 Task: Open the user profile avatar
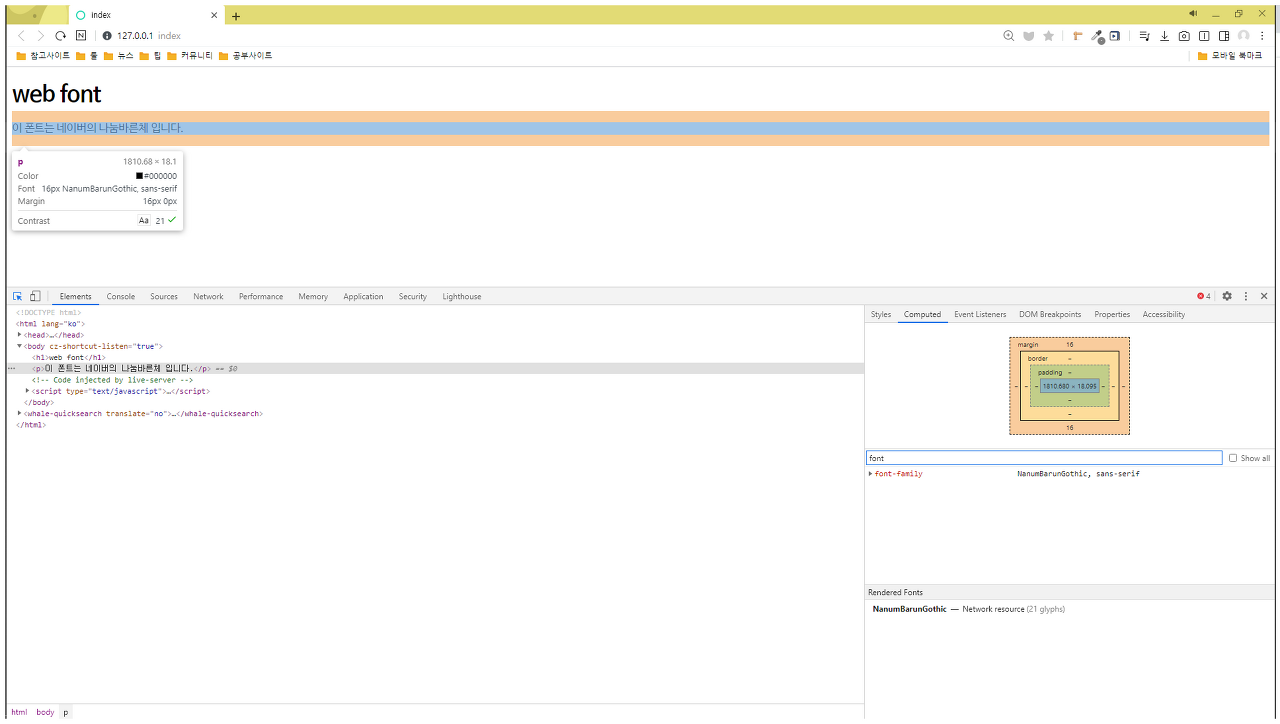click(x=1244, y=36)
